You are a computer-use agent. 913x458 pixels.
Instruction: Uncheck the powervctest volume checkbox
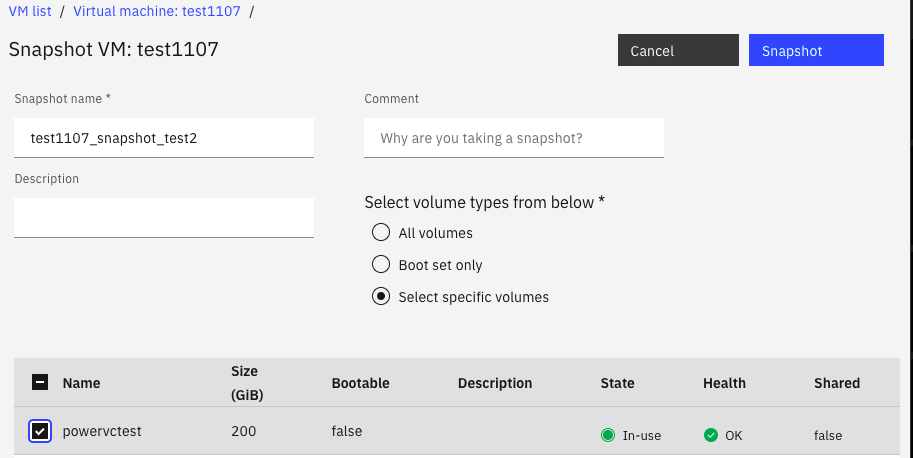(40, 432)
